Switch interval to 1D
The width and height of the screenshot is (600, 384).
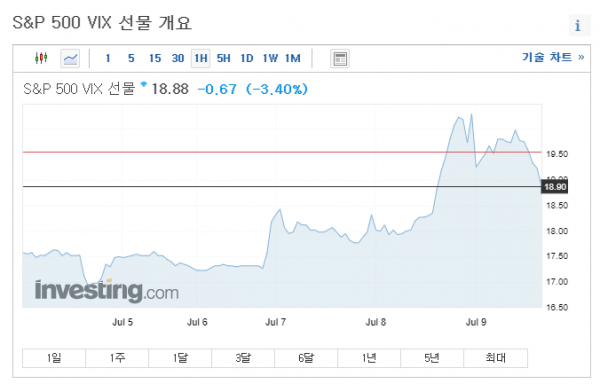click(x=247, y=59)
